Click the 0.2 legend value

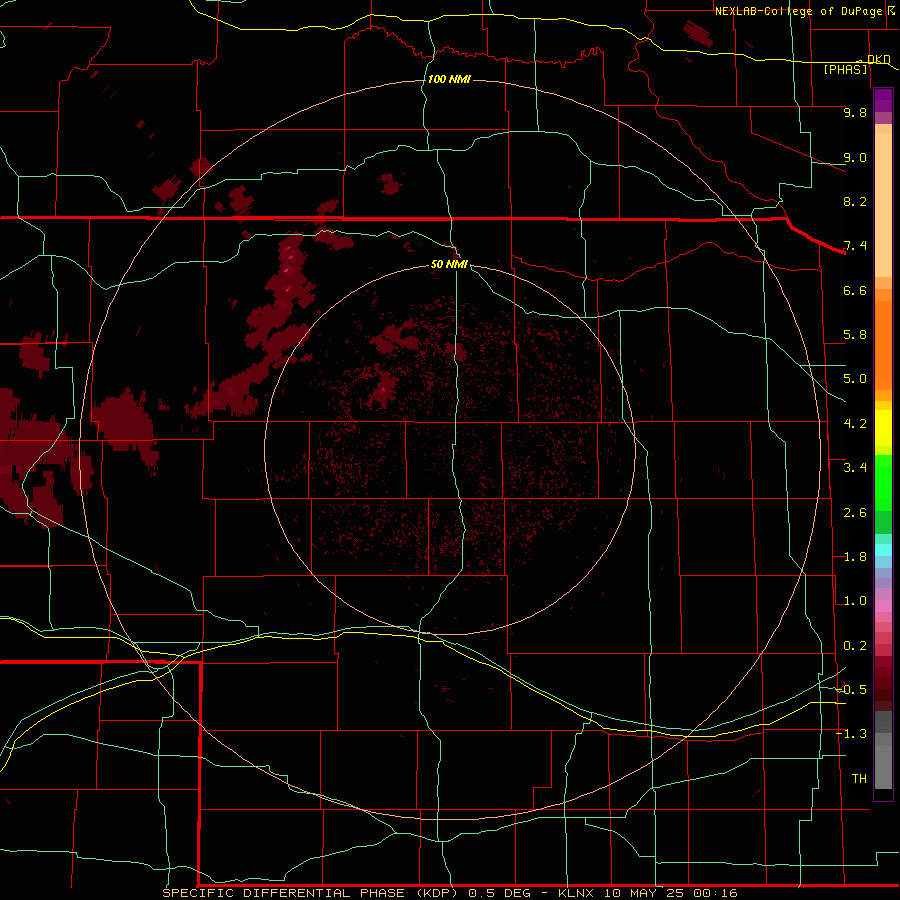click(x=855, y=646)
